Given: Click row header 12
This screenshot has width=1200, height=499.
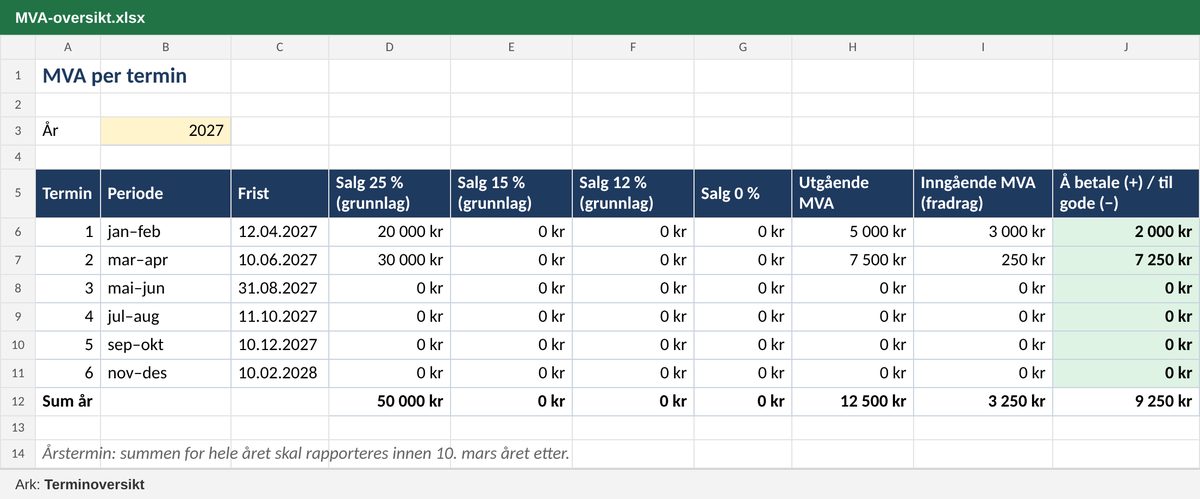Looking at the screenshot, I should click(18, 401).
